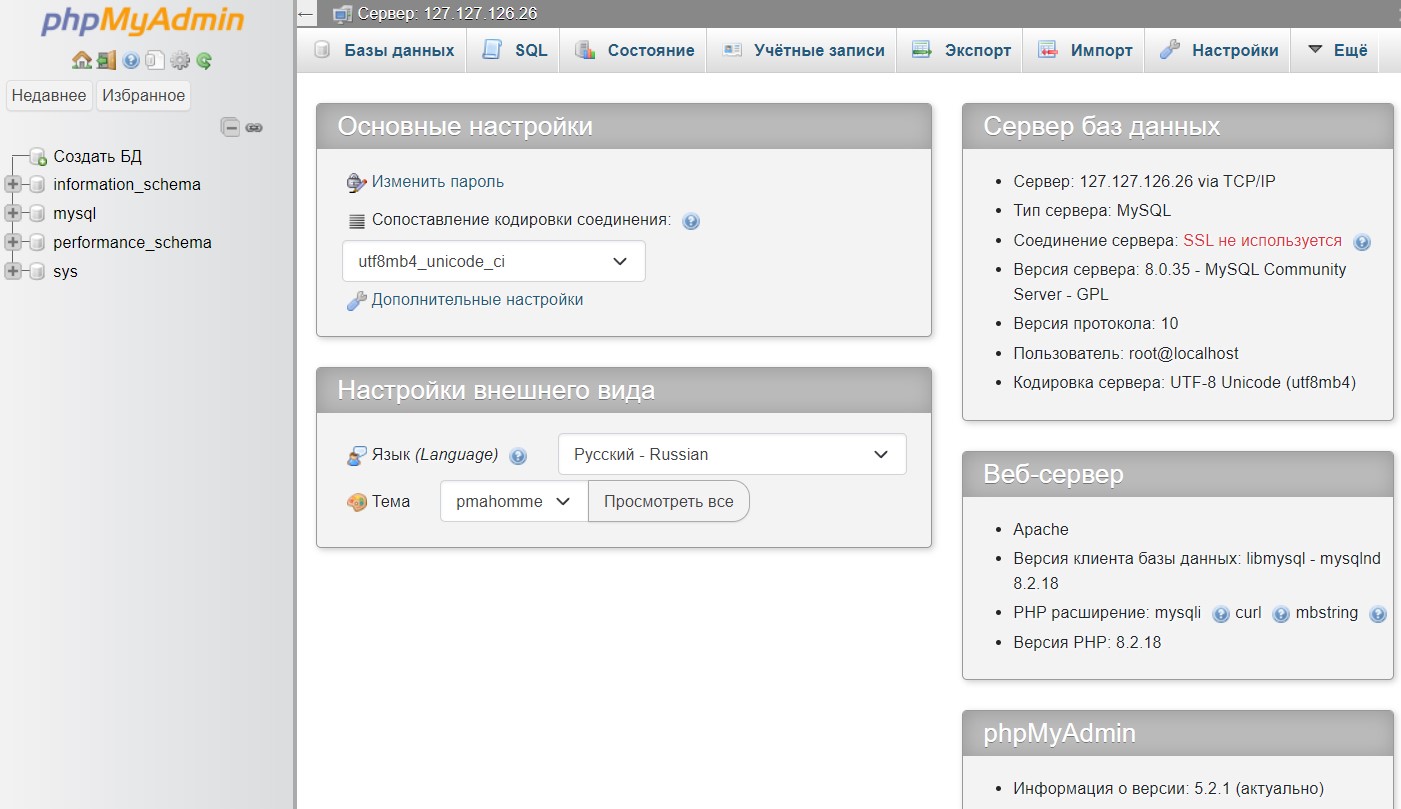Click the Изменить пароль link
1401x809 pixels.
tap(437, 182)
